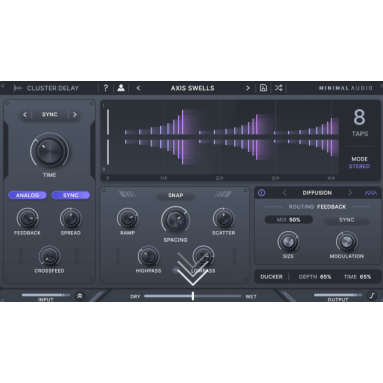The height and width of the screenshot is (383, 383).
Task: Click the LOWPASS knob
Action: [203, 256]
